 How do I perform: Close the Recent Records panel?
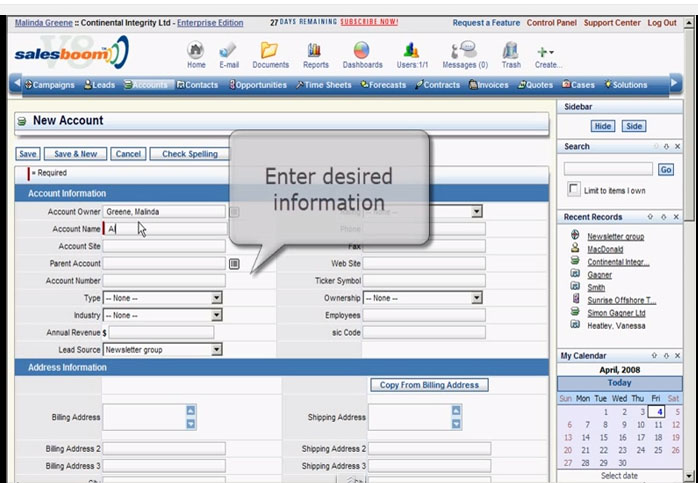(677, 217)
